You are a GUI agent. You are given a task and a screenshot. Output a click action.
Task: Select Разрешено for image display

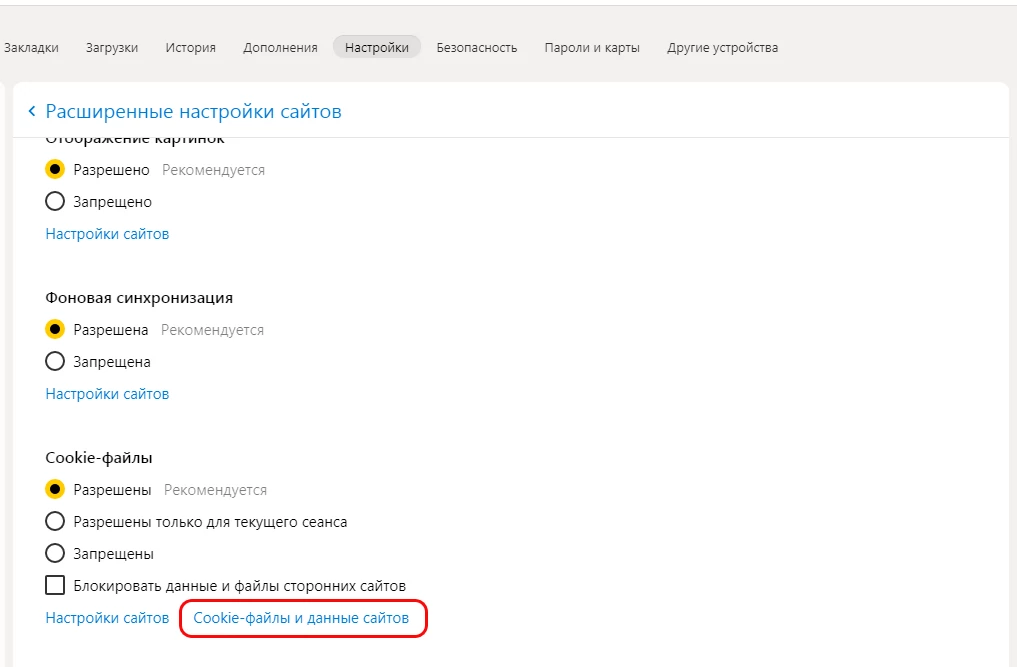(56, 170)
